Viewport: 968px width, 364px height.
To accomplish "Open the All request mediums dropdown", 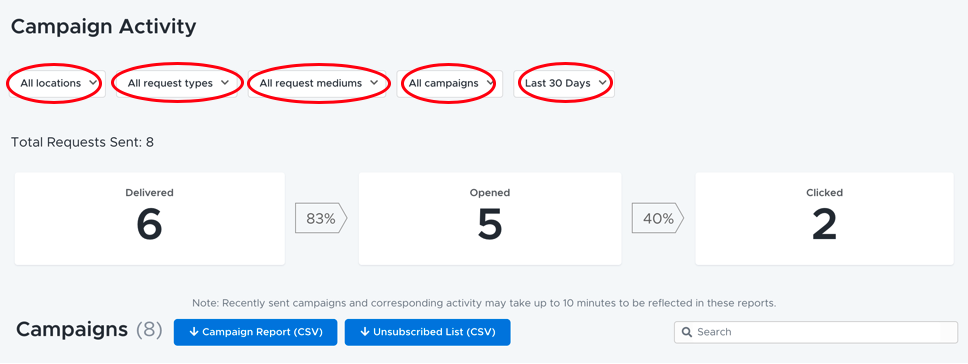I will pos(317,83).
